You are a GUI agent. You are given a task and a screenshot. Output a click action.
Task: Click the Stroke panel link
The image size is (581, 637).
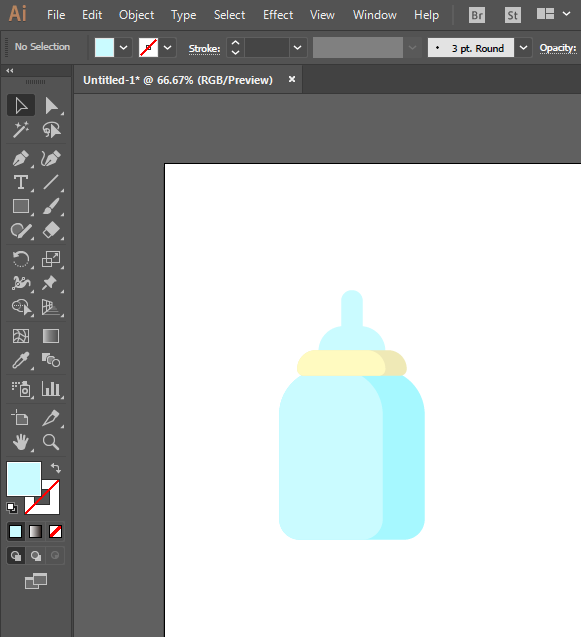[x=204, y=49]
